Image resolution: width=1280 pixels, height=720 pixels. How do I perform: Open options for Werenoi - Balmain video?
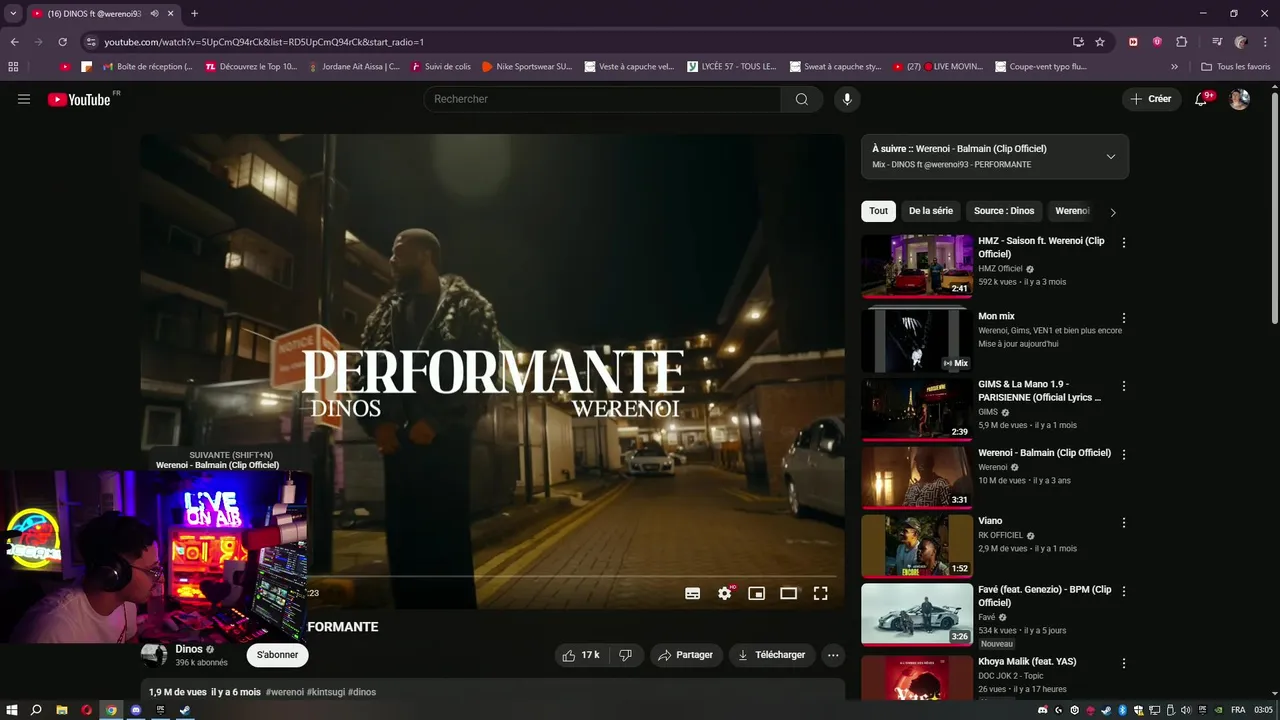[x=1124, y=454]
